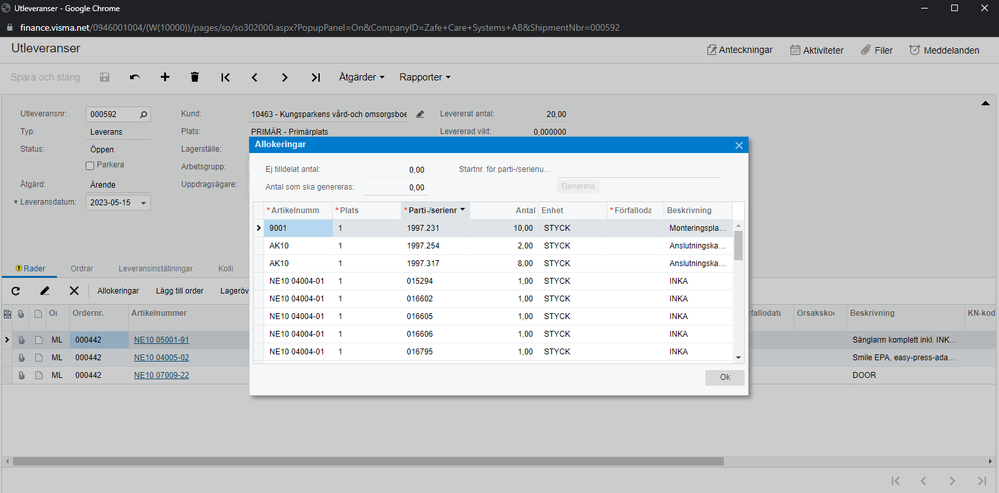Image resolution: width=999 pixels, height=493 pixels.
Task: Open the Rapporter dropdown menu
Action: pyautogui.click(x=425, y=77)
